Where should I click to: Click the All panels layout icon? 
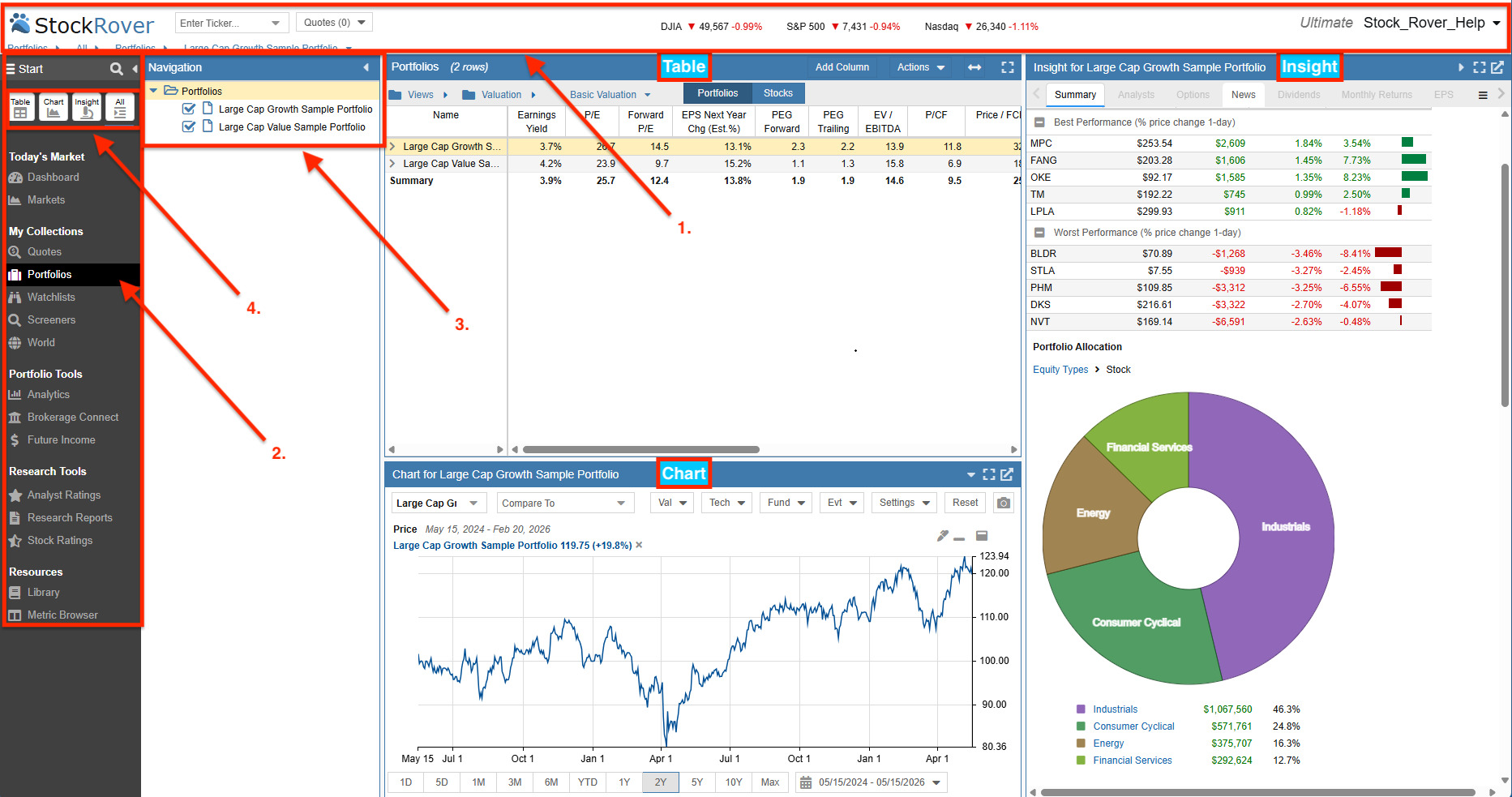coord(120,108)
